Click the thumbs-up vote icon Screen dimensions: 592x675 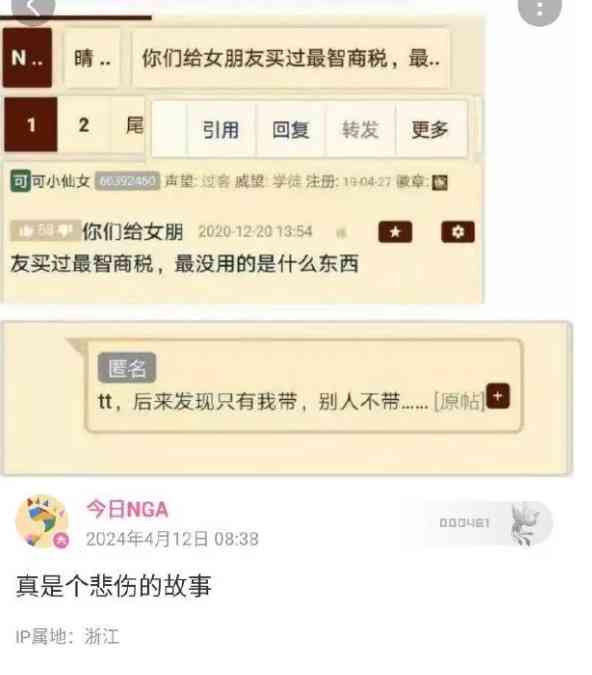[x=26, y=232]
